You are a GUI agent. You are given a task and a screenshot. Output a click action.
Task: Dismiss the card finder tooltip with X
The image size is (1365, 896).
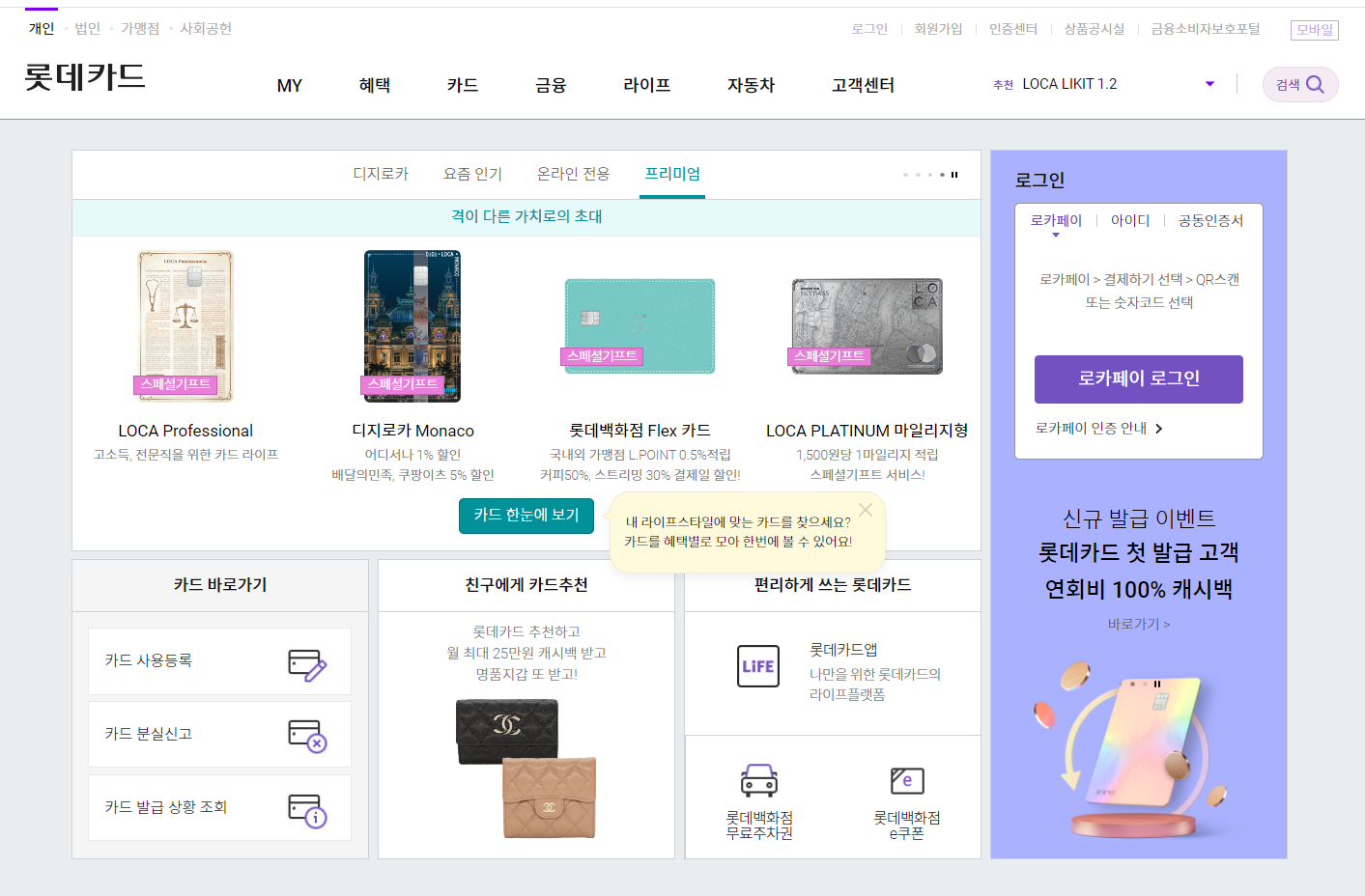866,509
